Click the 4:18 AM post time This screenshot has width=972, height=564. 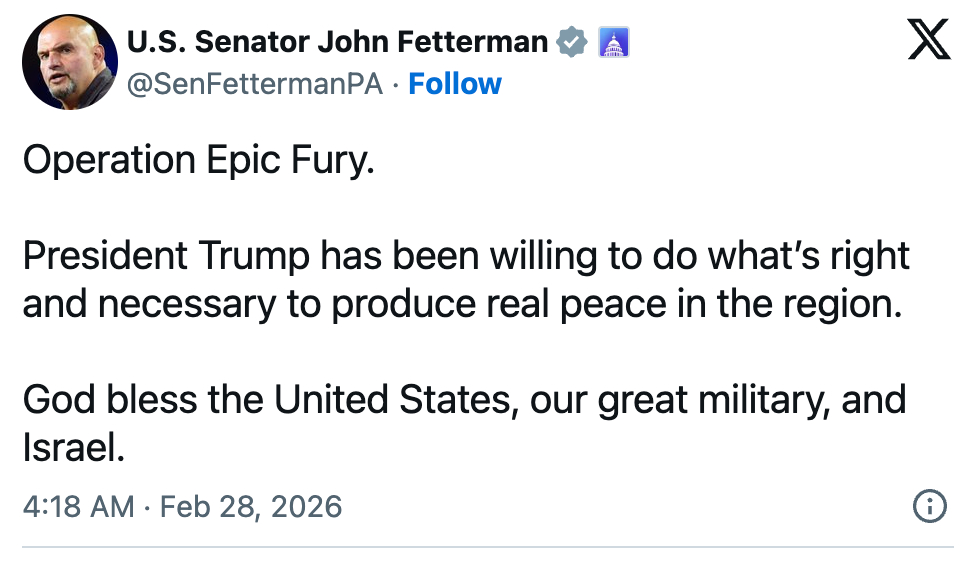click(78, 506)
